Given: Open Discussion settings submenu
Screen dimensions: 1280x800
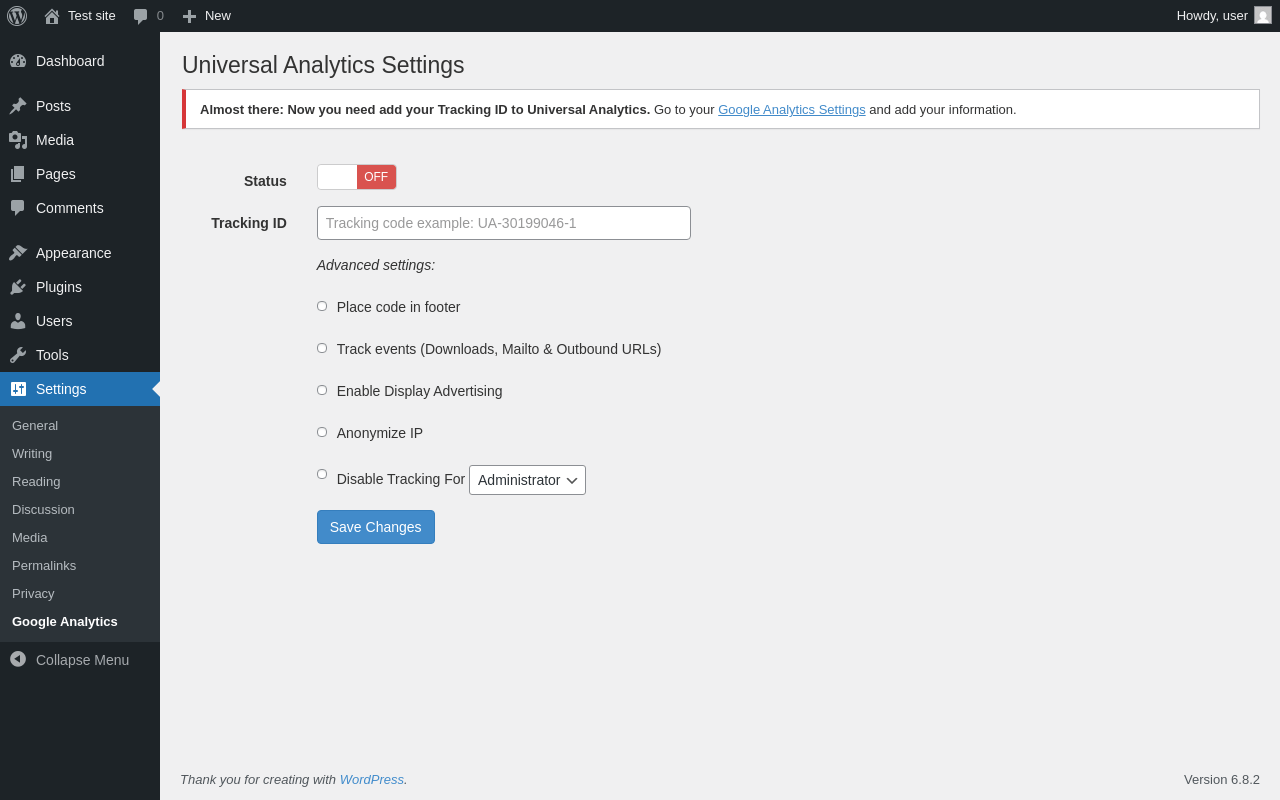Looking at the screenshot, I should point(43,509).
